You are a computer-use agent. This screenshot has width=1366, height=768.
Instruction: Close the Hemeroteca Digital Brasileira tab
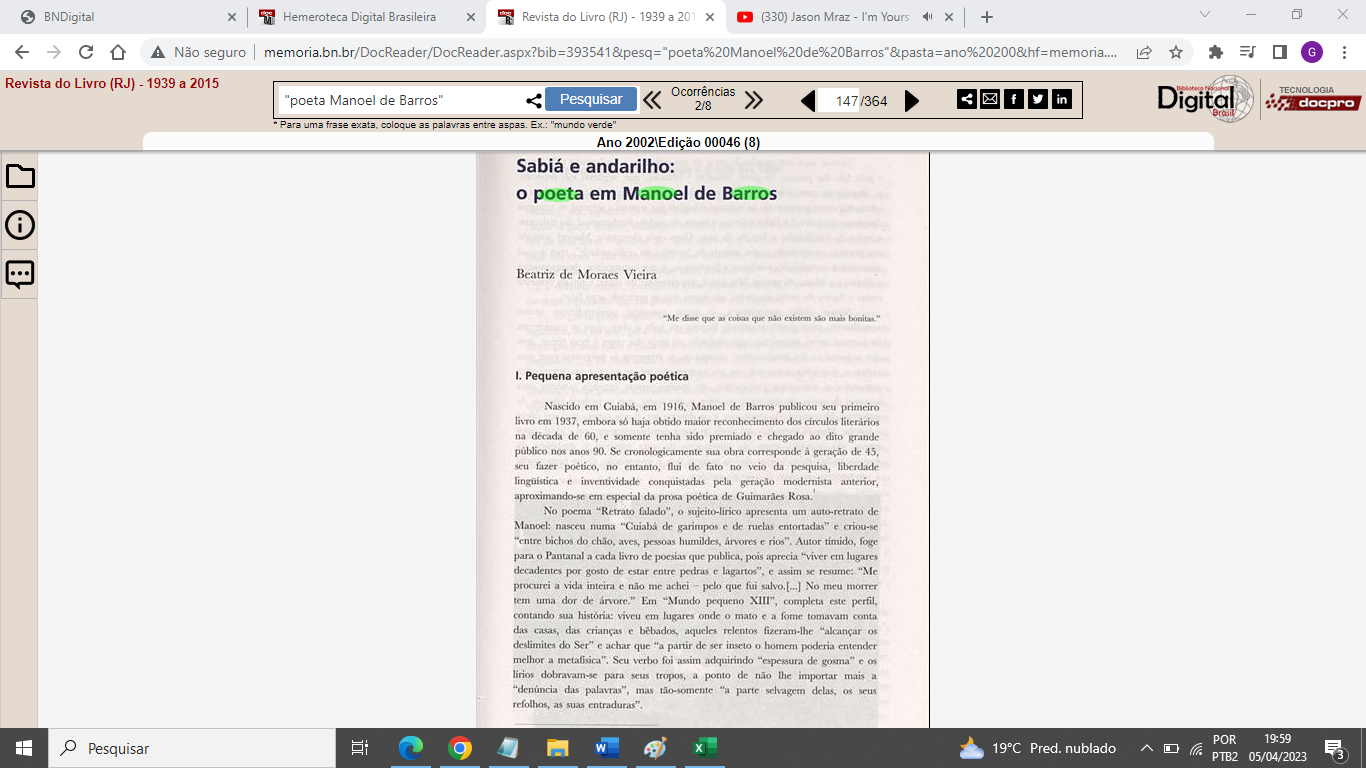(x=471, y=17)
